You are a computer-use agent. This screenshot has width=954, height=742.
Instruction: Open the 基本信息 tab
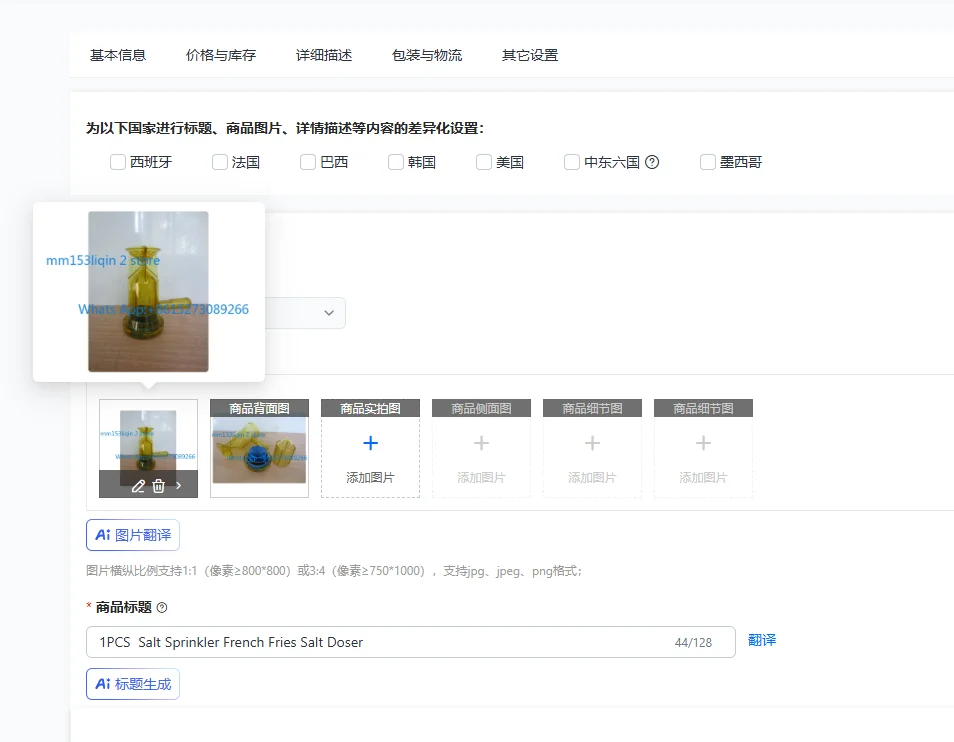[x=118, y=55]
